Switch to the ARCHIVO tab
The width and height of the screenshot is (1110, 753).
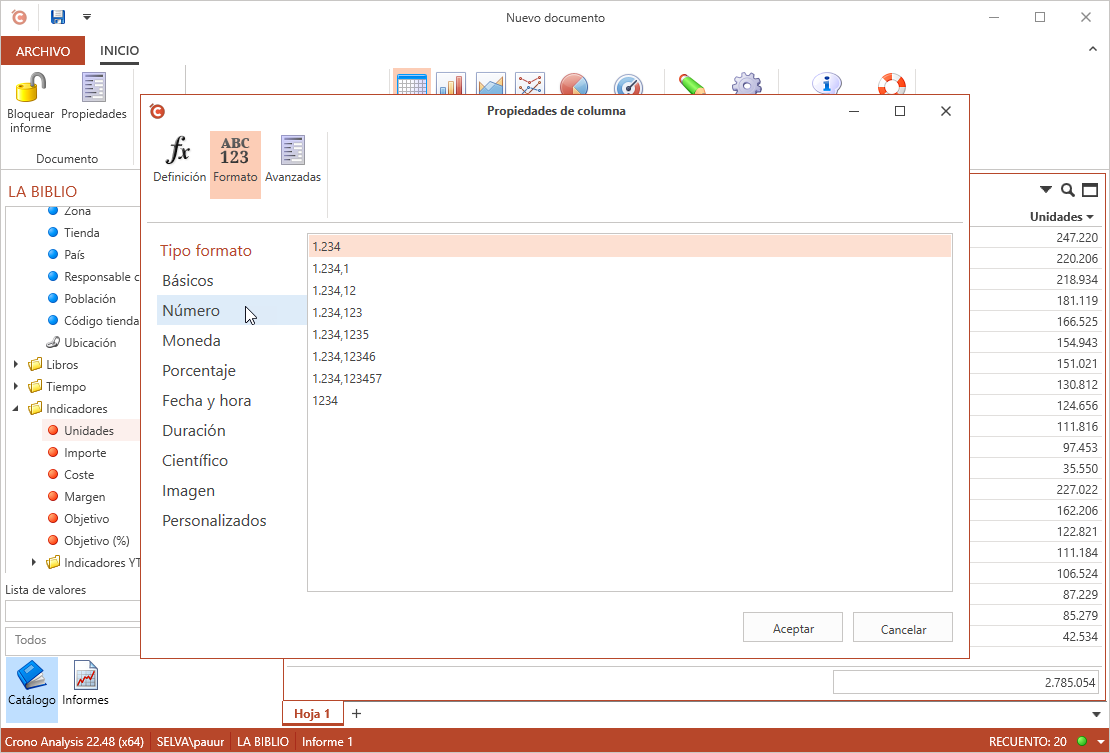42,50
